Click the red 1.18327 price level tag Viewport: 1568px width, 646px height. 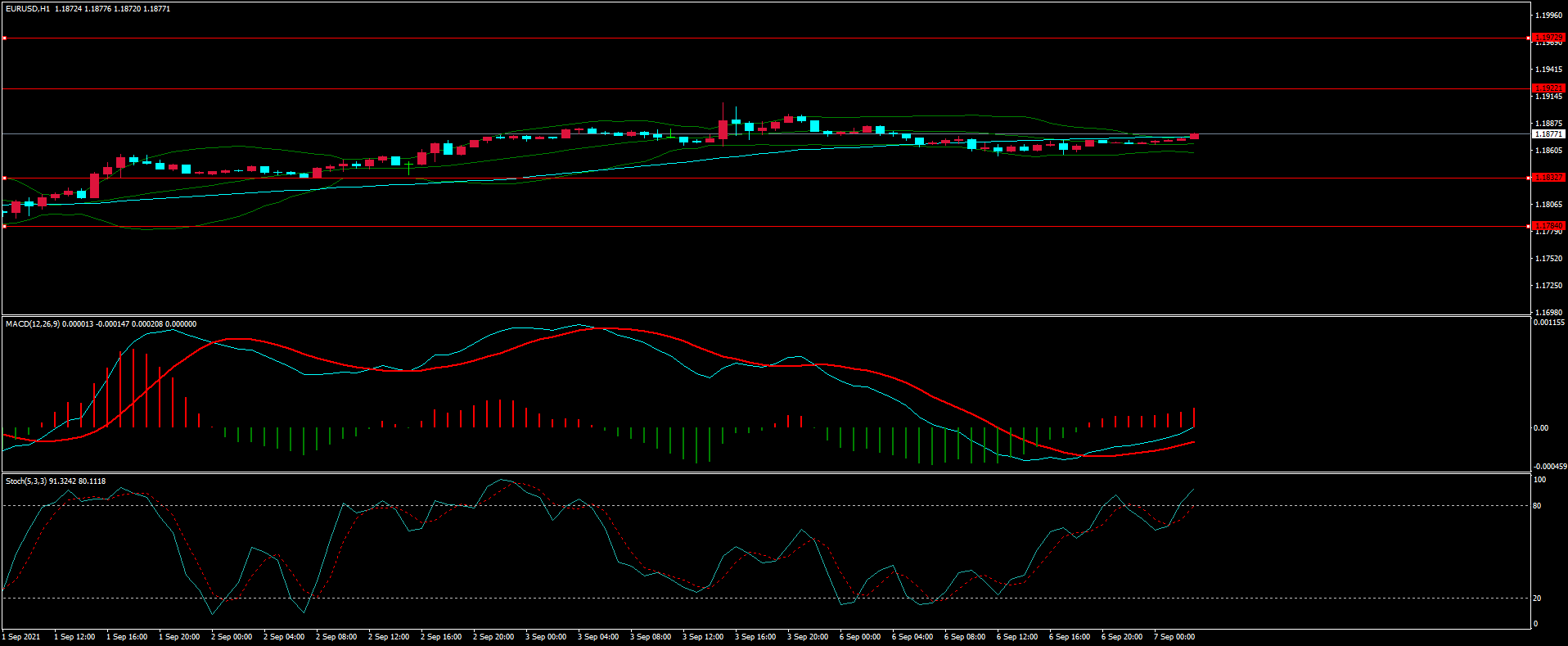(1548, 178)
